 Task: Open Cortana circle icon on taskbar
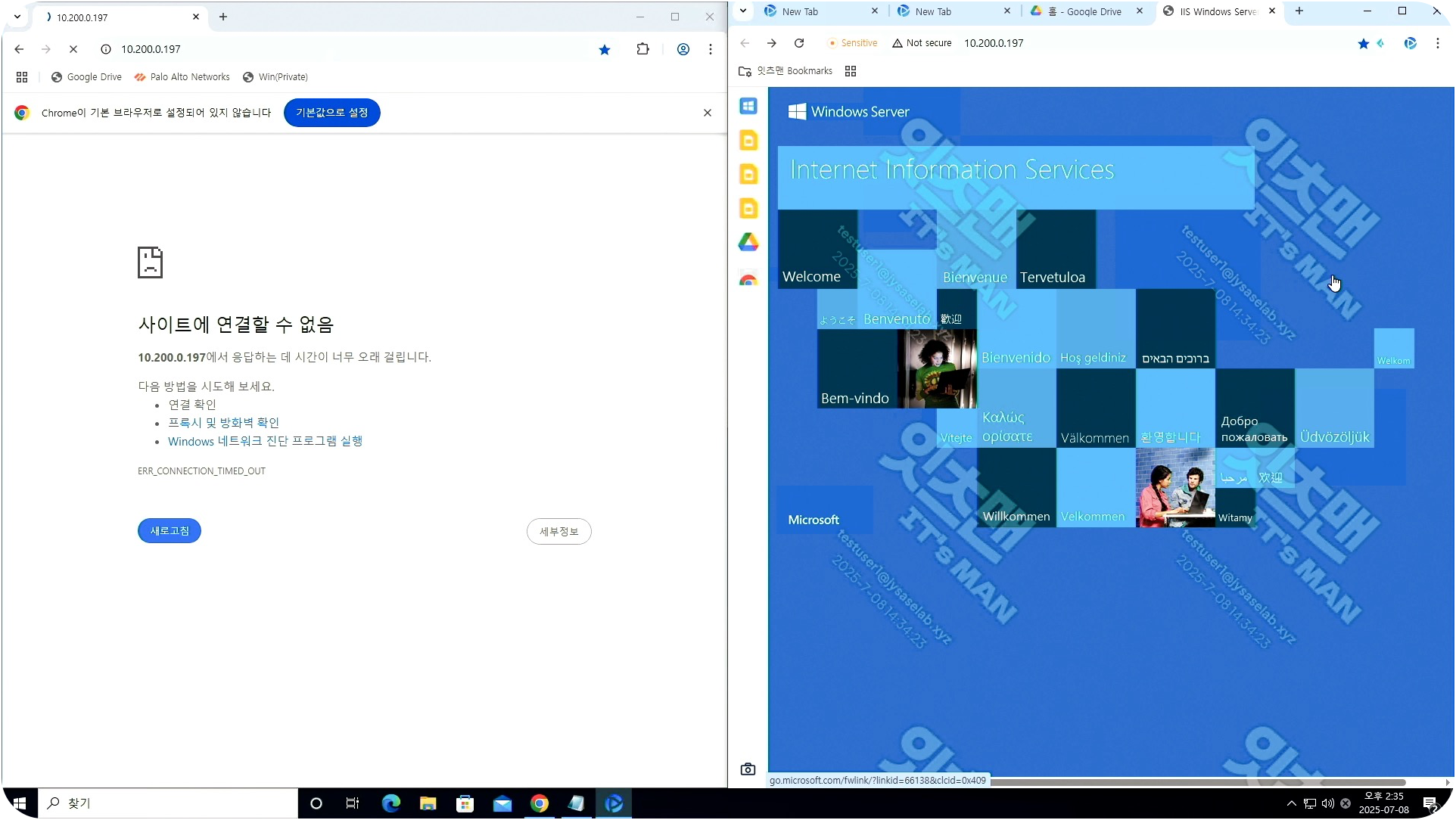pos(316,803)
